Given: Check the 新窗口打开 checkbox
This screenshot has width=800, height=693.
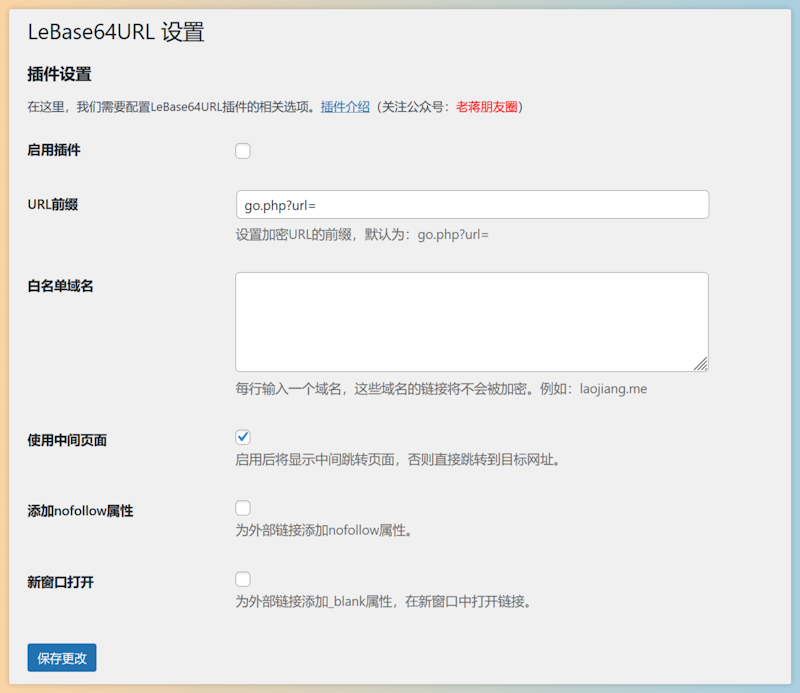Looking at the screenshot, I should pos(243,579).
